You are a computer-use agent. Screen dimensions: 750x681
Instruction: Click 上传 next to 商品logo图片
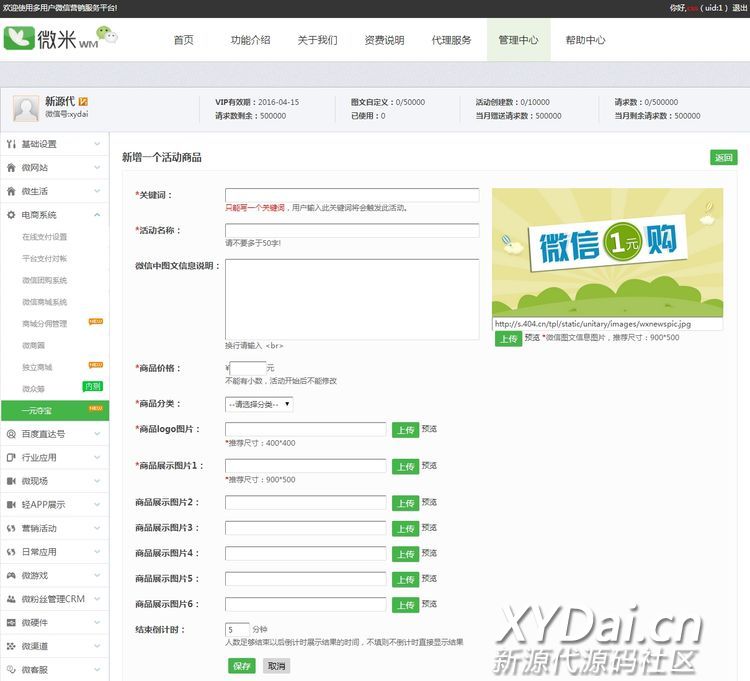[x=405, y=430]
